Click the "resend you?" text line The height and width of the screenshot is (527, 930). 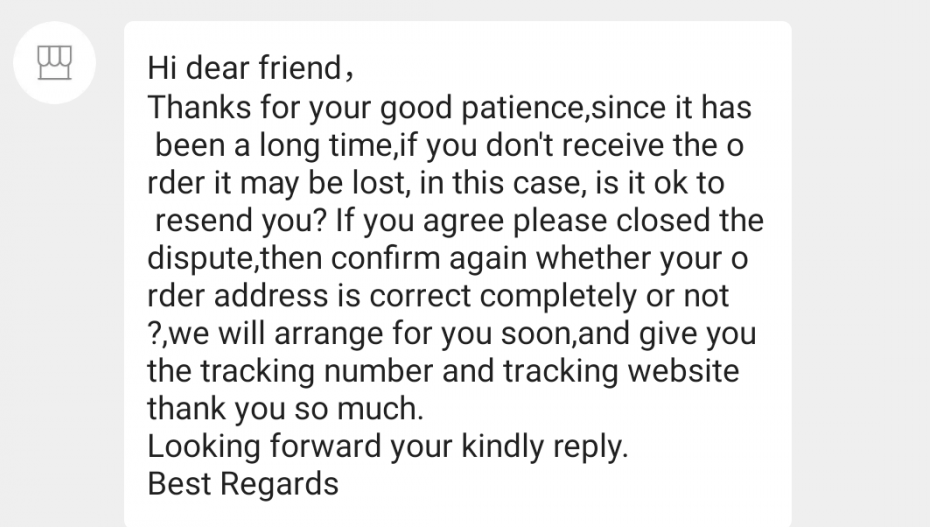click(x=455, y=220)
